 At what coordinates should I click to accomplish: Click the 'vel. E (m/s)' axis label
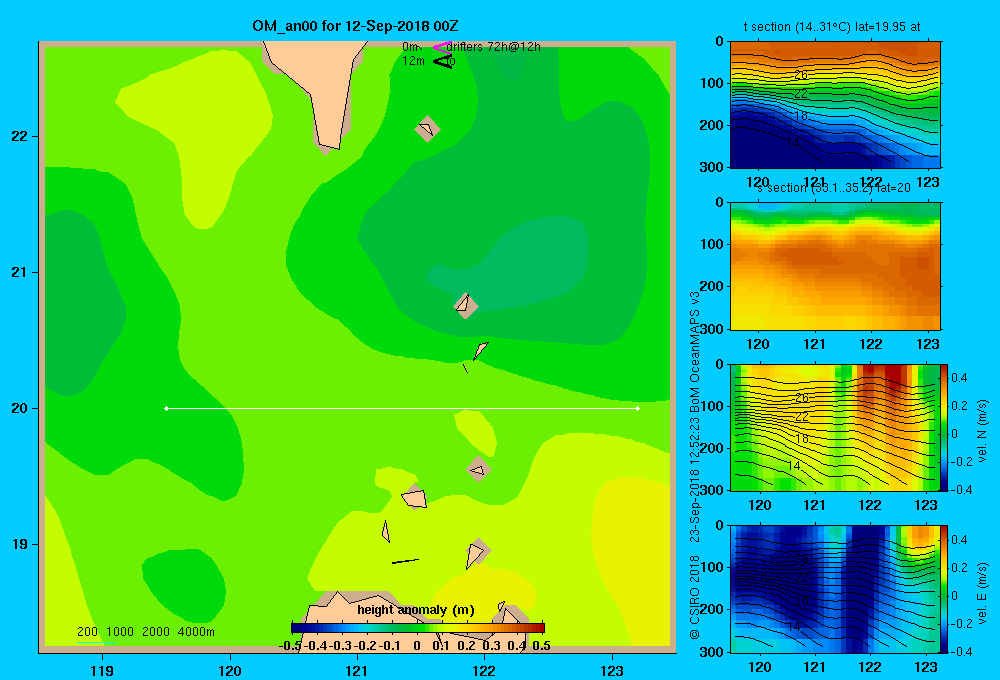[983, 592]
